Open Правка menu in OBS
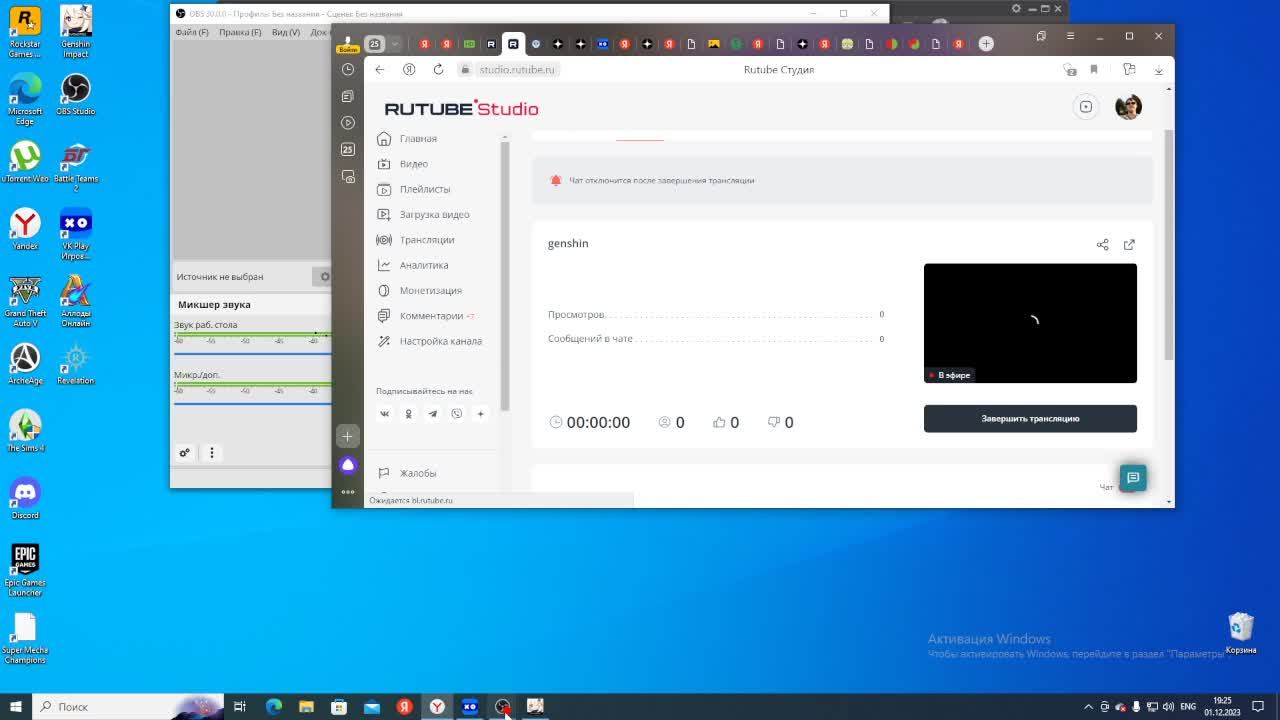The image size is (1280, 720). click(x=240, y=32)
